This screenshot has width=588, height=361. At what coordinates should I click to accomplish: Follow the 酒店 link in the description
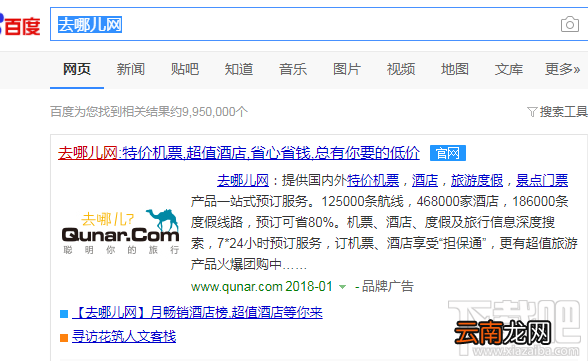click(x=425, y=180)
